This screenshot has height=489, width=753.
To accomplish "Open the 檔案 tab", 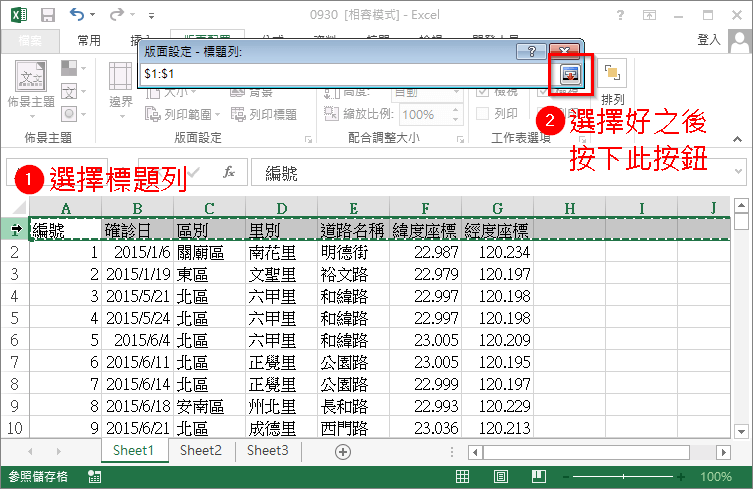I will click(30, 40).
